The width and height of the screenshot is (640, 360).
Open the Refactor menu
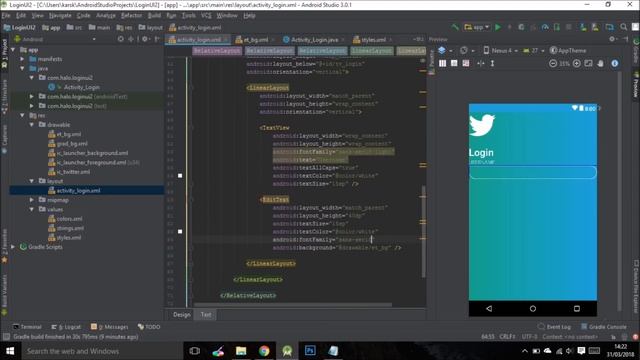click(131, 16)
